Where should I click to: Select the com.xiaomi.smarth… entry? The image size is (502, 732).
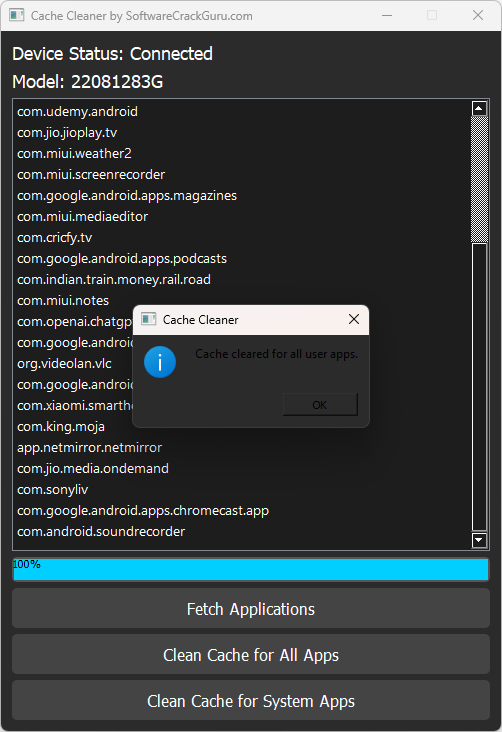click(75, 406)
